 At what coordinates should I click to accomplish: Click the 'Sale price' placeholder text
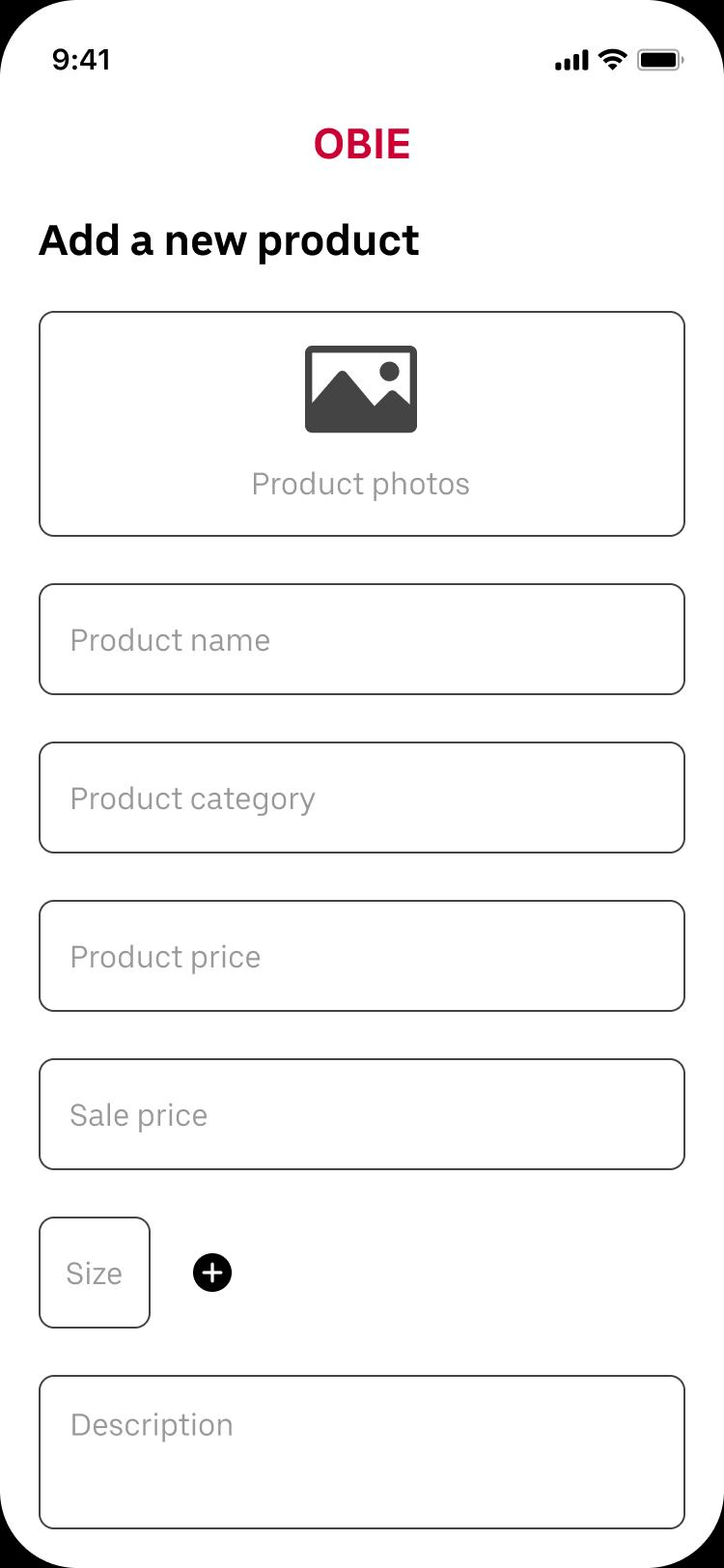pyautogui.click(x=139, y=1116)
